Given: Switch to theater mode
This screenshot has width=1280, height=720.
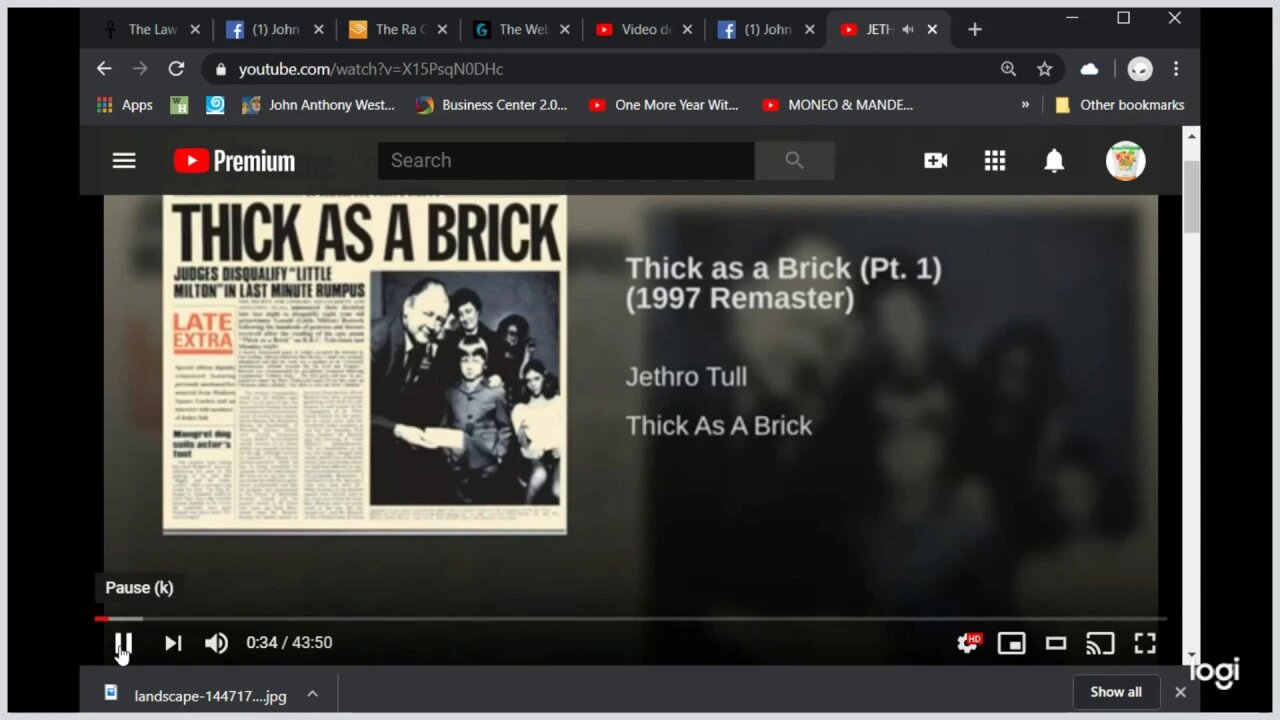Looking at the screenshot, I should pos(1056,643).
